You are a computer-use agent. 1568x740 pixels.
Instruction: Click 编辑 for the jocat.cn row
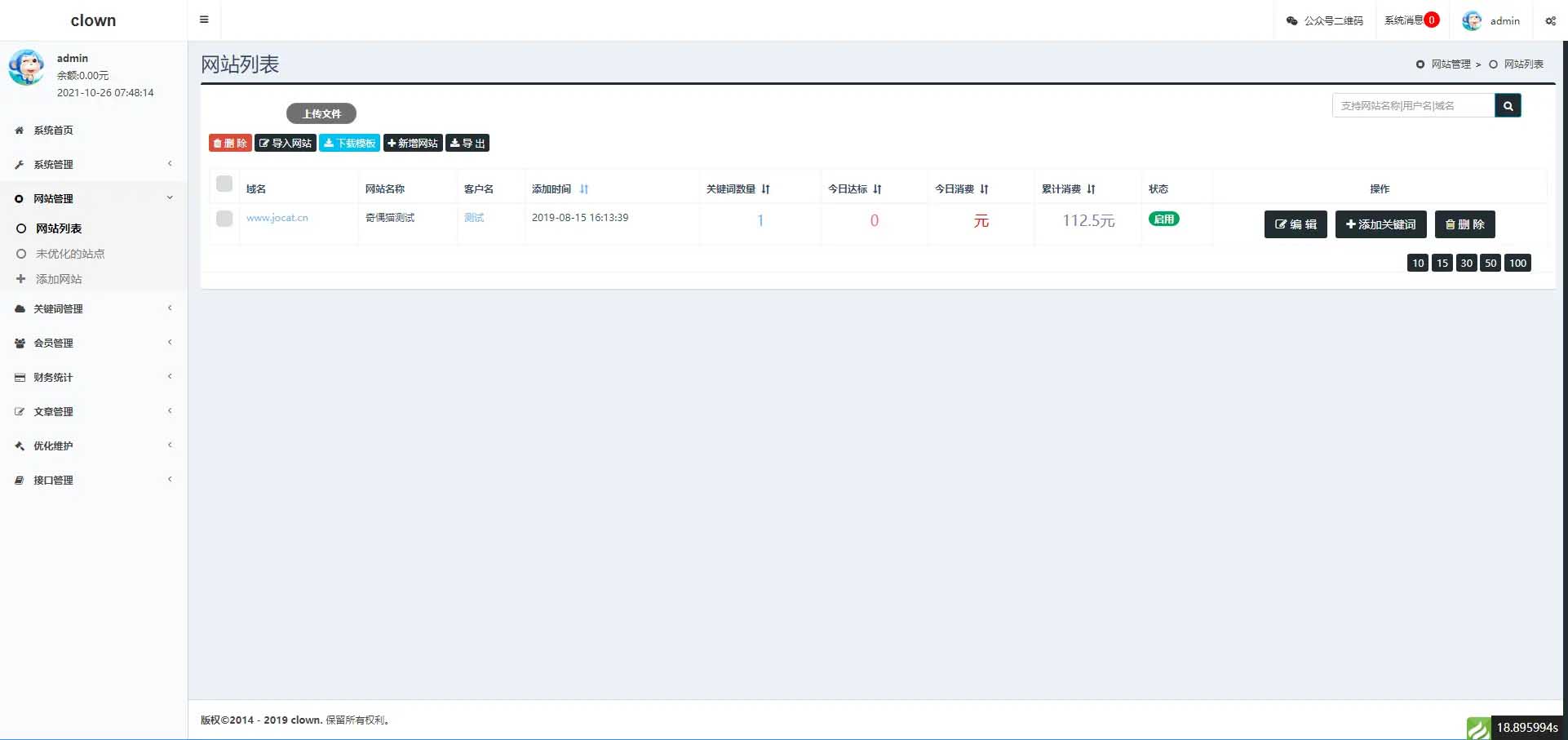(x=1296, y=224)
